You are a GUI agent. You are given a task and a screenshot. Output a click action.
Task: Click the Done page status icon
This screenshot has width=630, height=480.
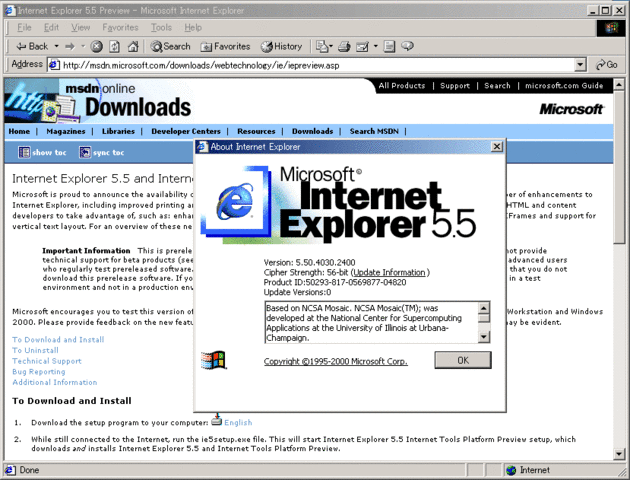[x=10, y=470]
